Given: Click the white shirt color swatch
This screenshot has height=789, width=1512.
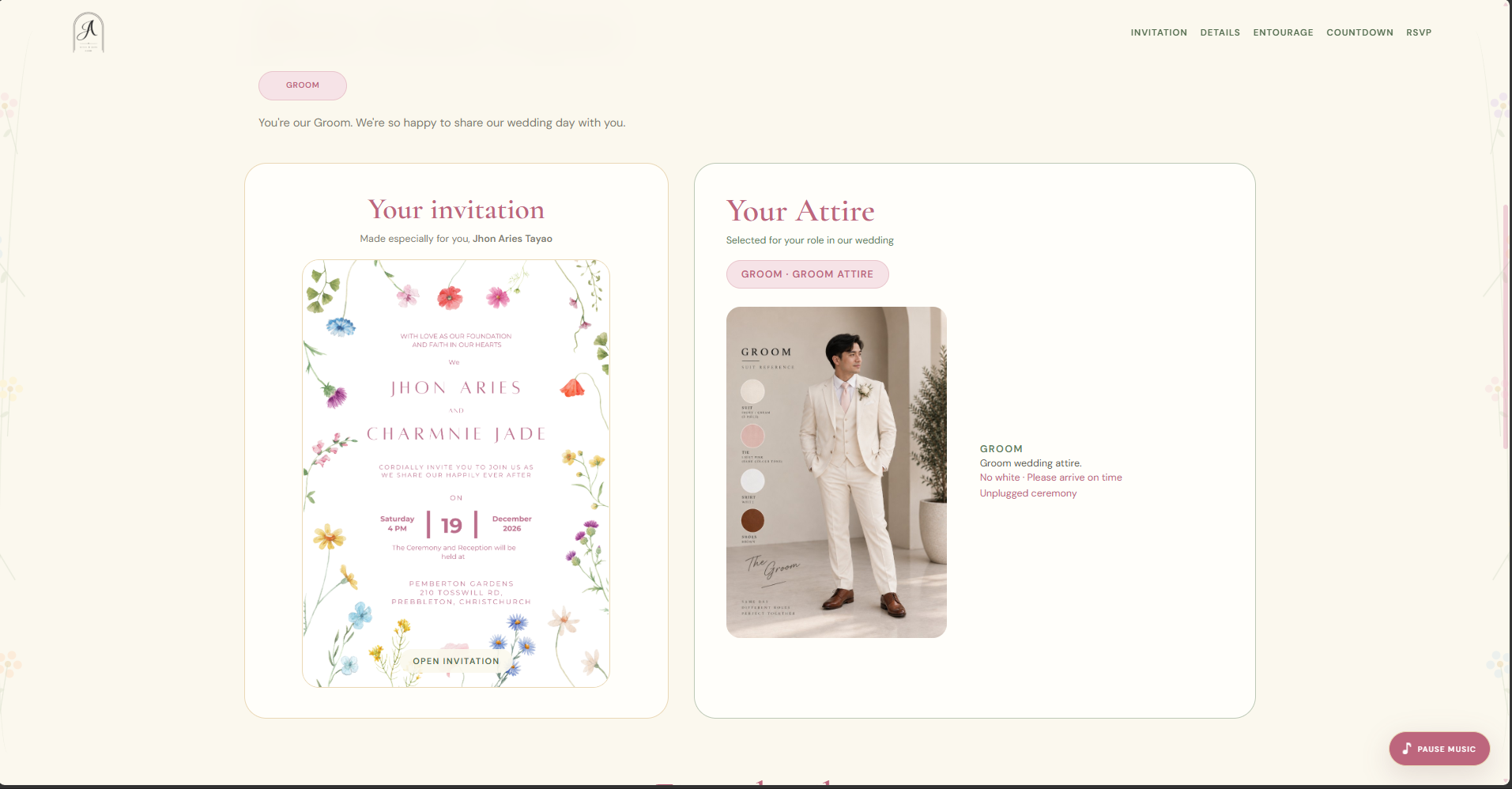Looking at the screenshot, I should pos(752,481).
